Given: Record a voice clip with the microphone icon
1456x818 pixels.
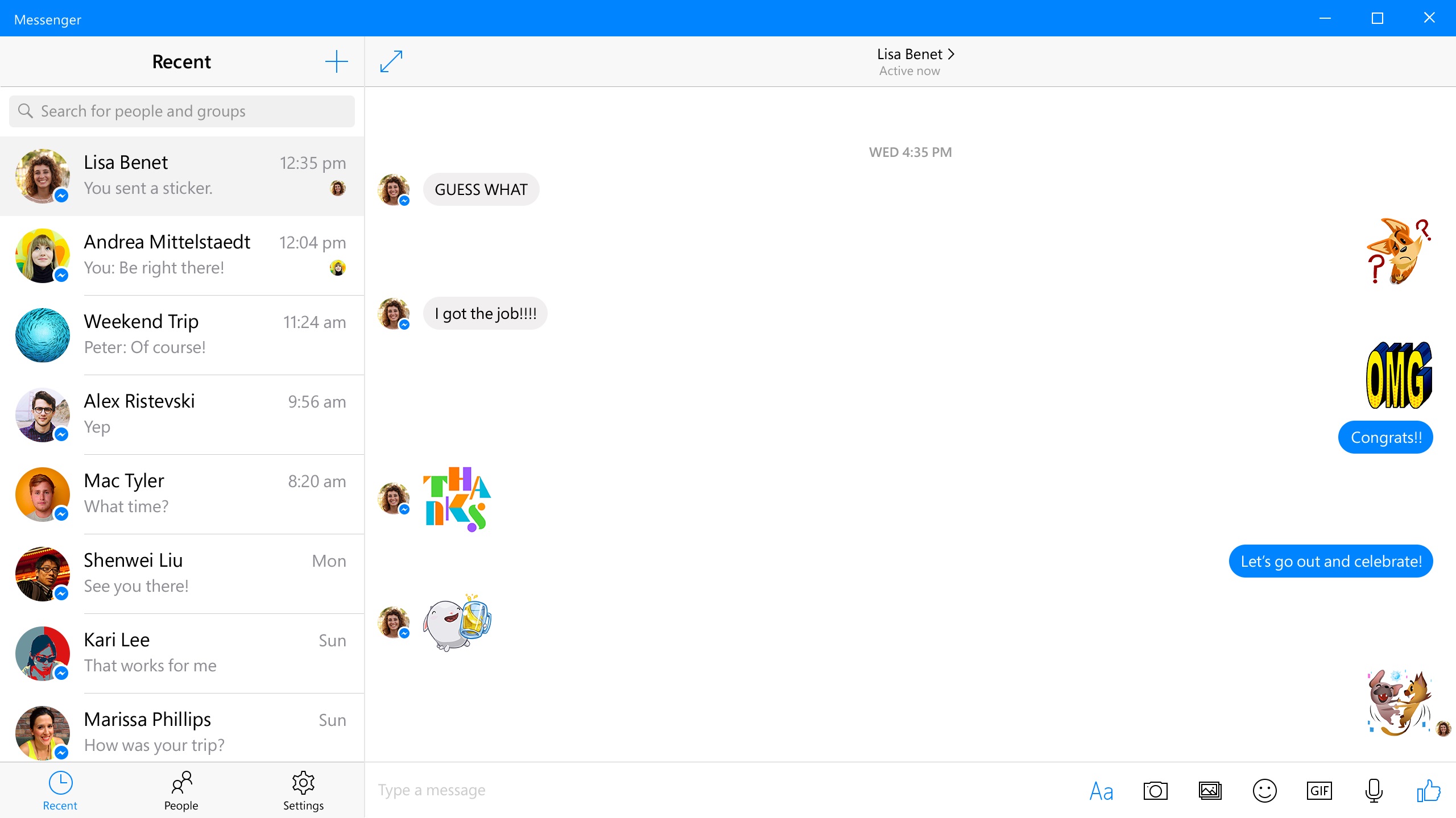Looking at the screenshot, I should pos(1374,790).
